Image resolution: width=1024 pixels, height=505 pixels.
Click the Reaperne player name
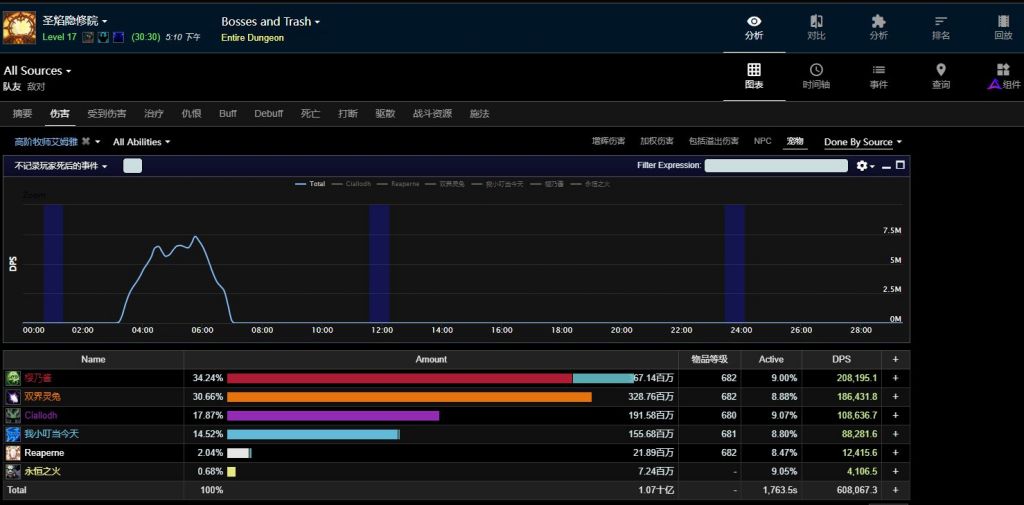(x=44, y=453)
